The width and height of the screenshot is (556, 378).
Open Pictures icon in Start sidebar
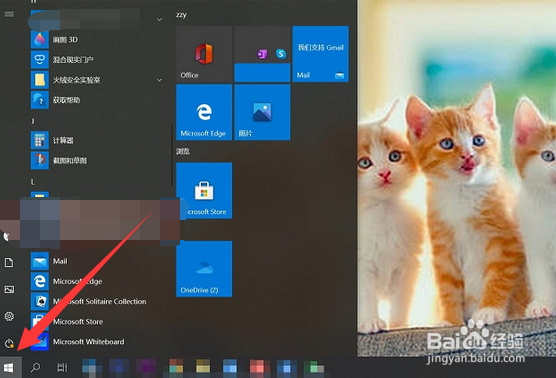coord(9,289)
